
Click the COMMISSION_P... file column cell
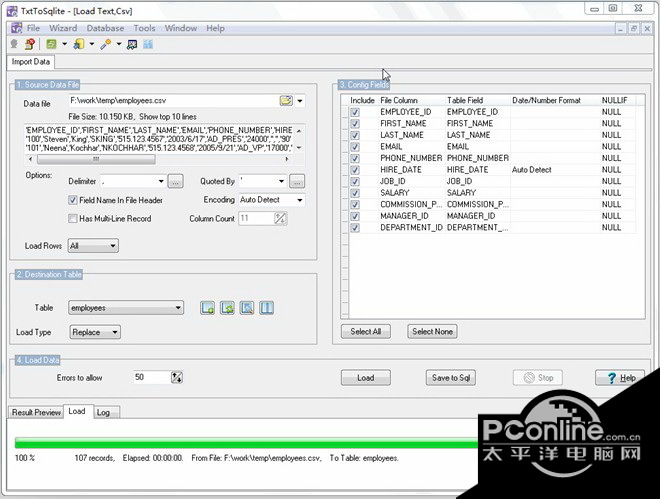click(x=411, y=204)
